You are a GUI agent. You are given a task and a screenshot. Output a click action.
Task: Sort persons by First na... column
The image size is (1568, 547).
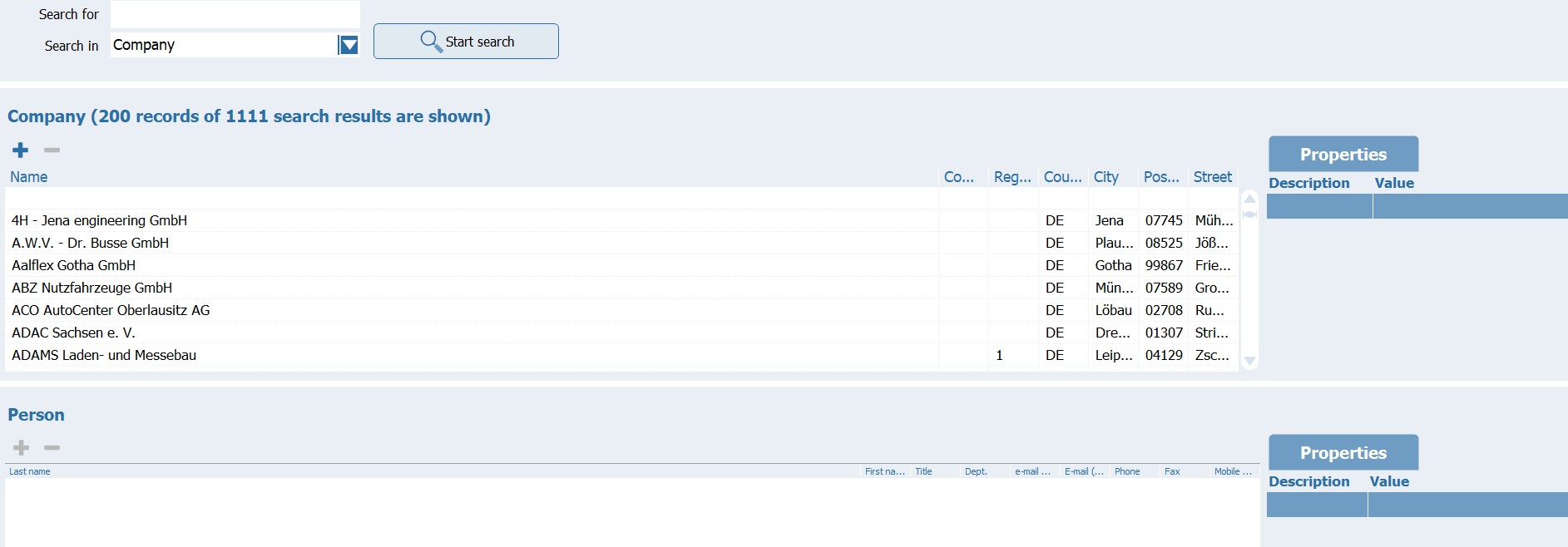(x=885, y=471)
